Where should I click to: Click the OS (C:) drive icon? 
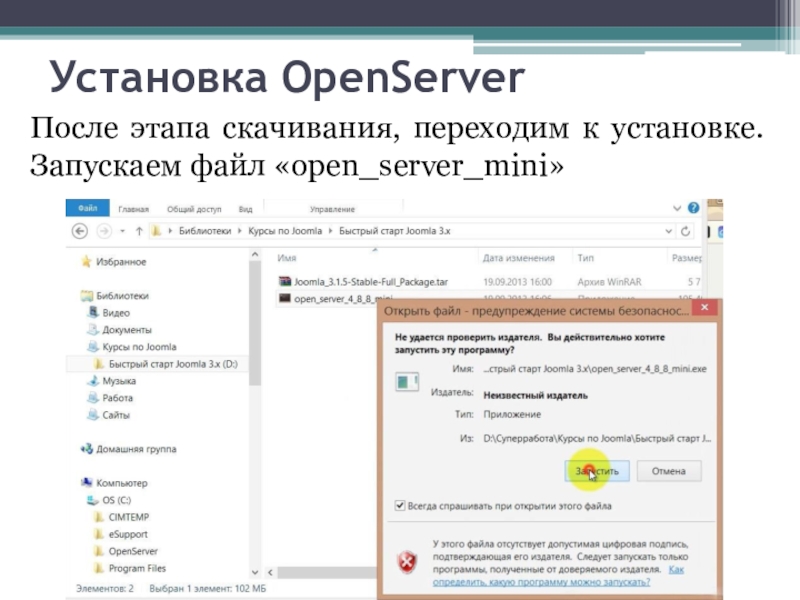coord(92,500)
